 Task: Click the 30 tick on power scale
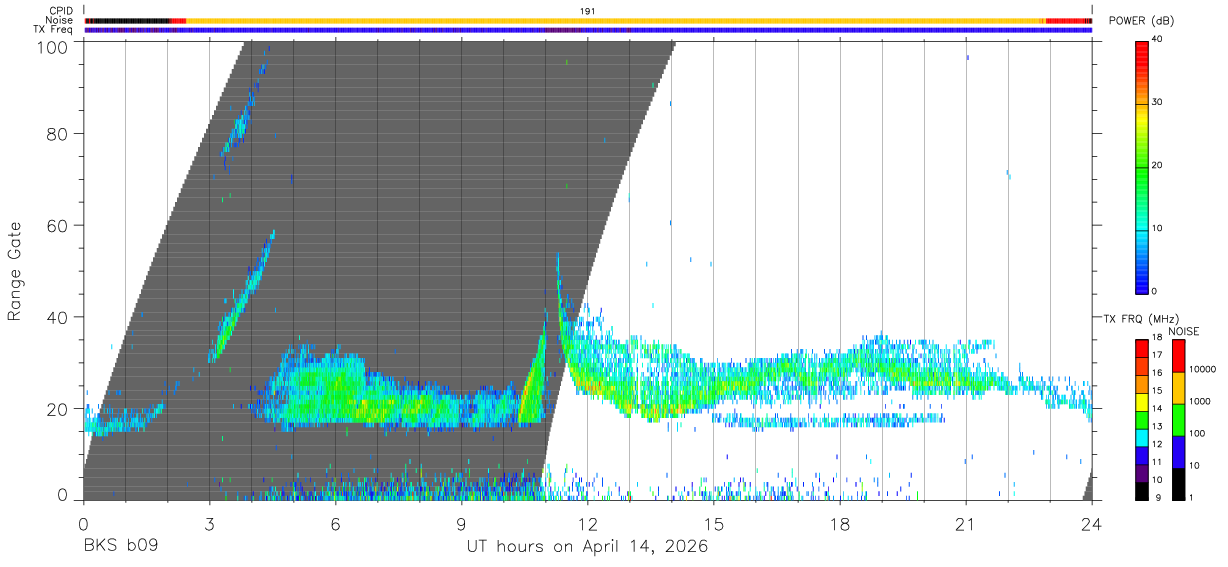[x=1158, y=102]
